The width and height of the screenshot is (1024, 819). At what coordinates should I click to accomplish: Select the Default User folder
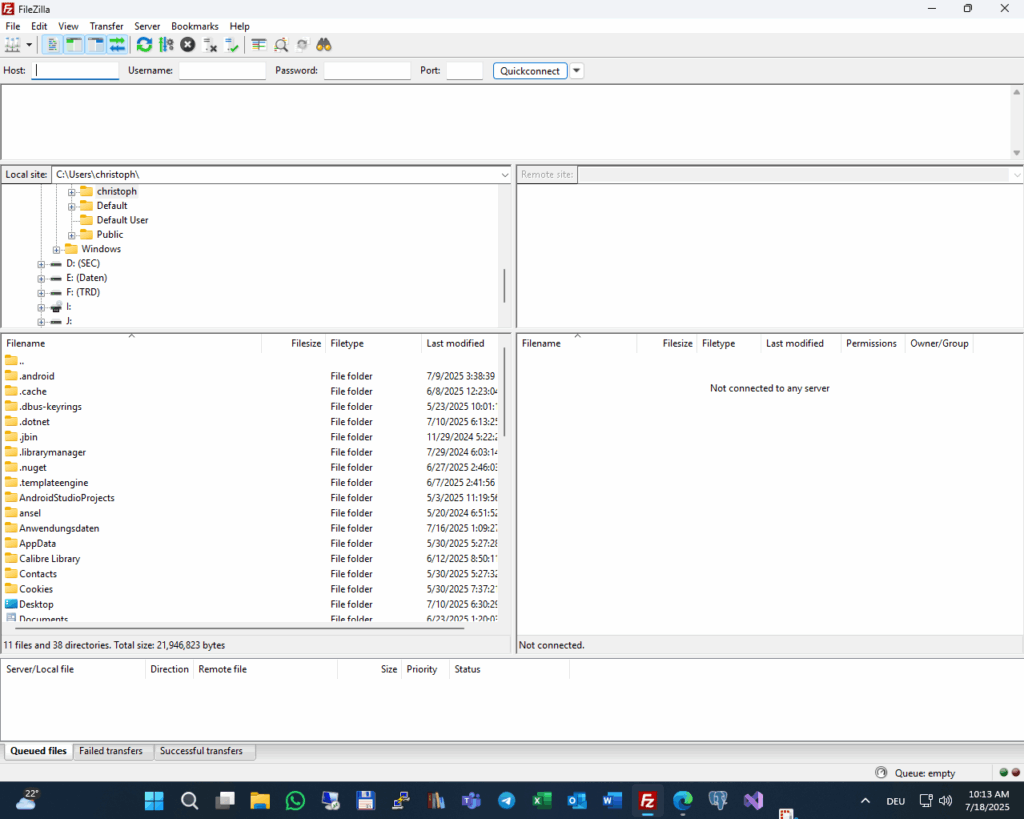pyautogui.click(x=122, y=220)
